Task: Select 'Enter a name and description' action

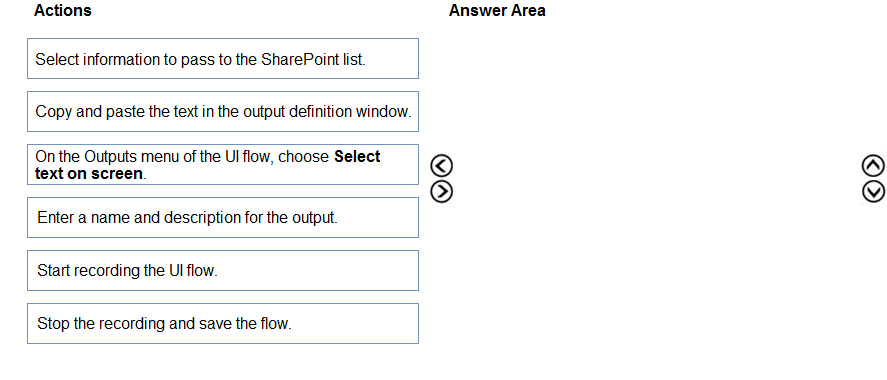Action: coord(223,217)
